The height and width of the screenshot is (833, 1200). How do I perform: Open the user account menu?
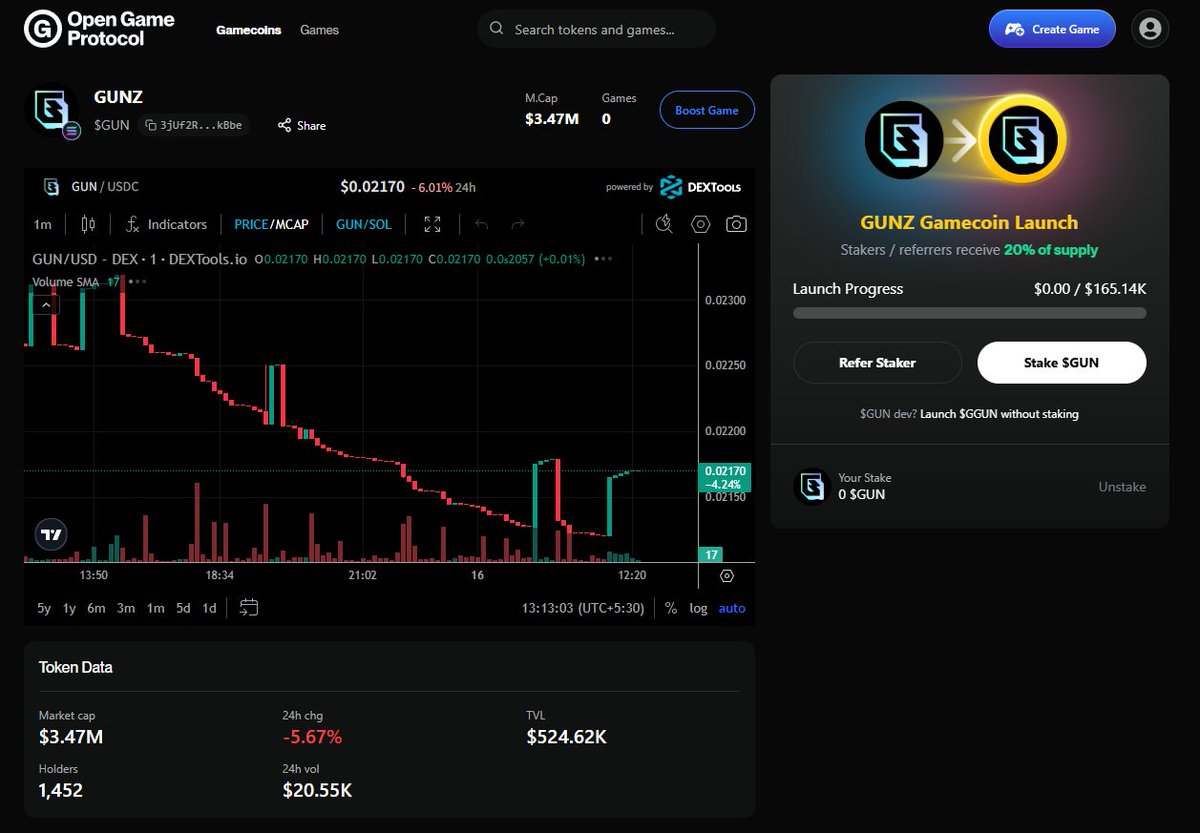(1149, 29)
